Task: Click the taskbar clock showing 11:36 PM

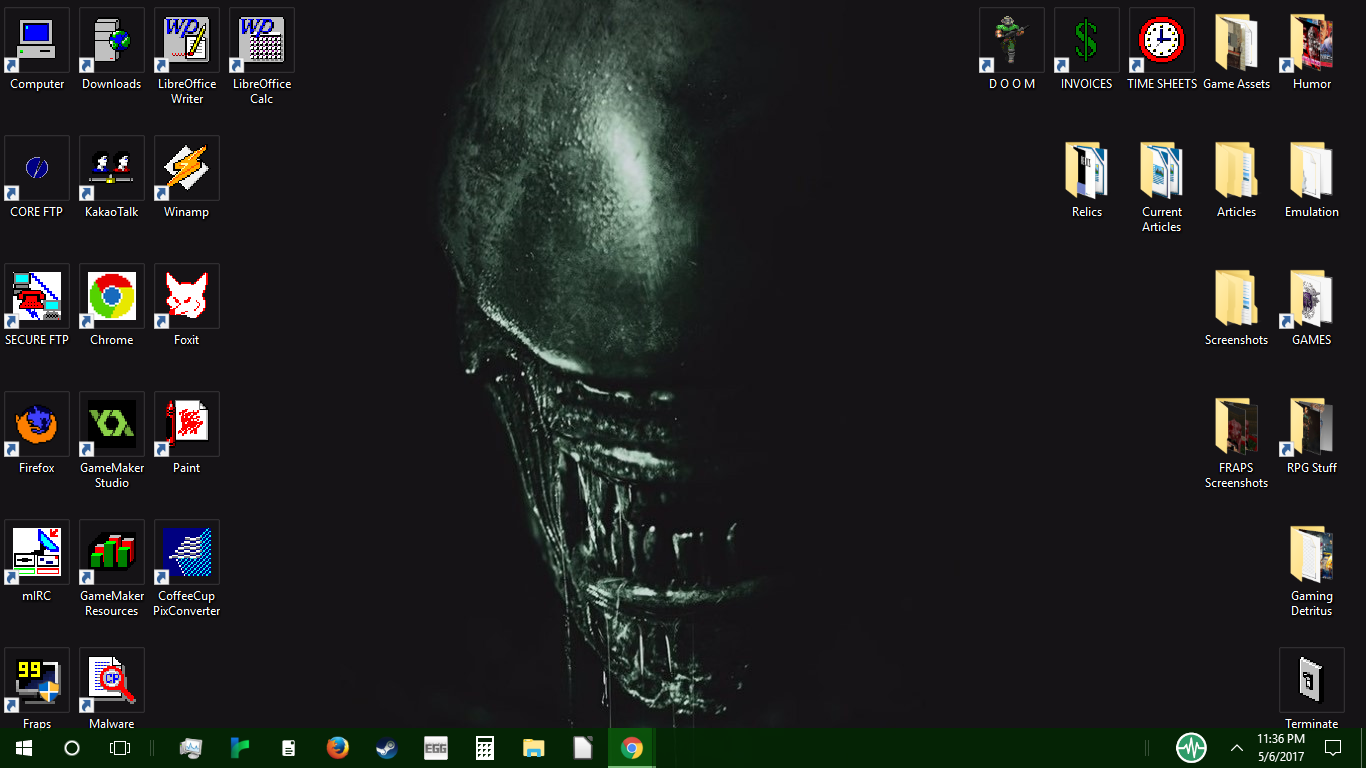Action: click(1281, 748)
